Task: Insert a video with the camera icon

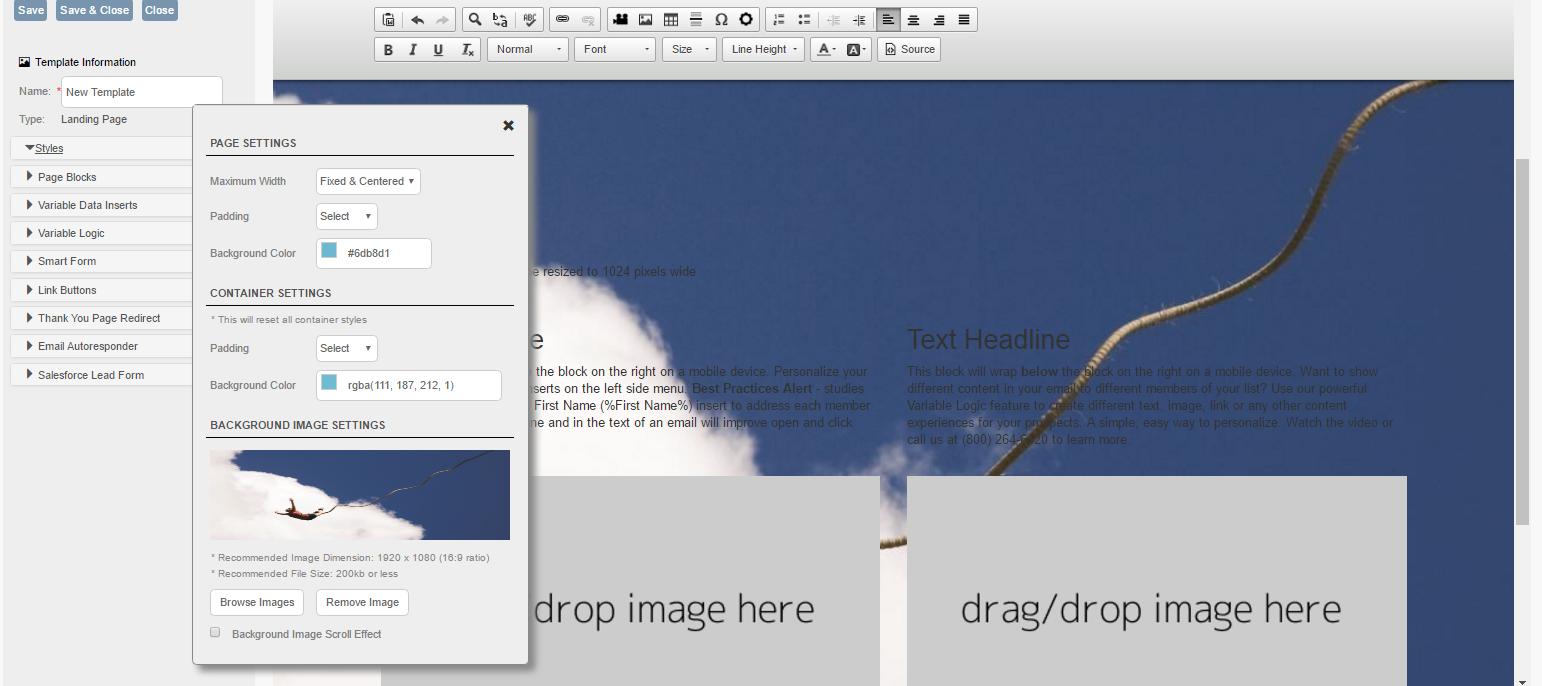Action: click(x=620, y=20)
